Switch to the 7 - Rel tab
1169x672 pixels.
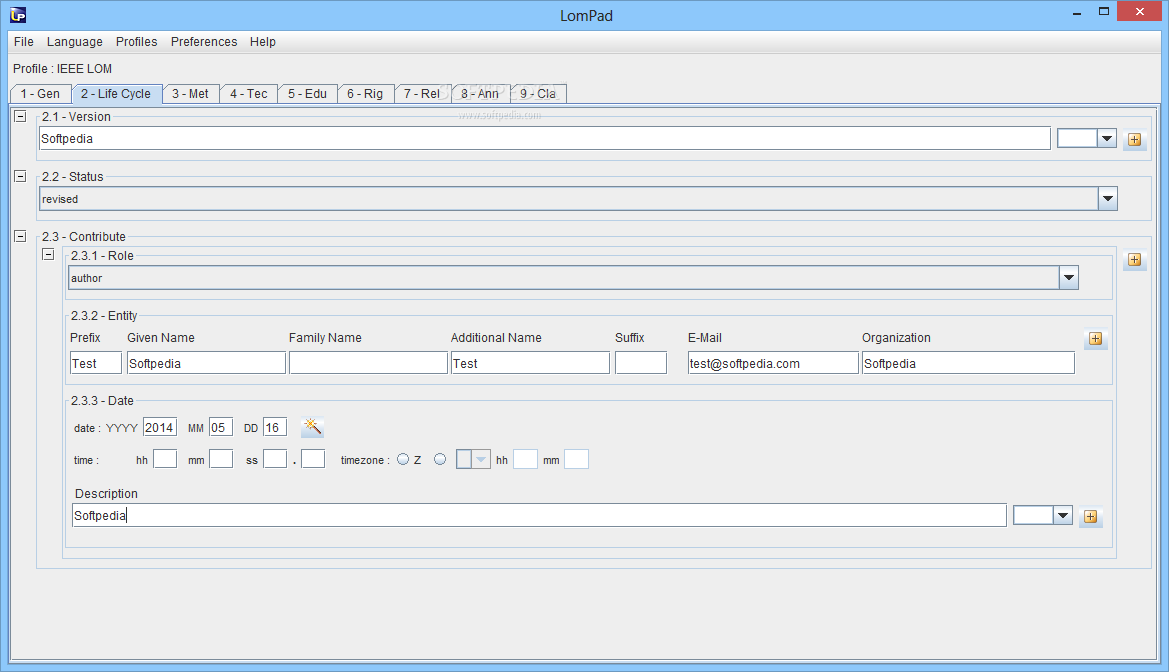[422, 94]
